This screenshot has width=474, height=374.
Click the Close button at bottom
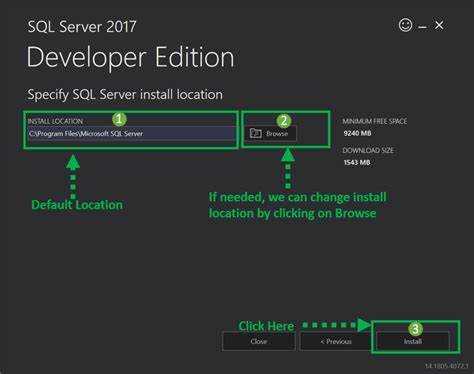coord(259,341)
